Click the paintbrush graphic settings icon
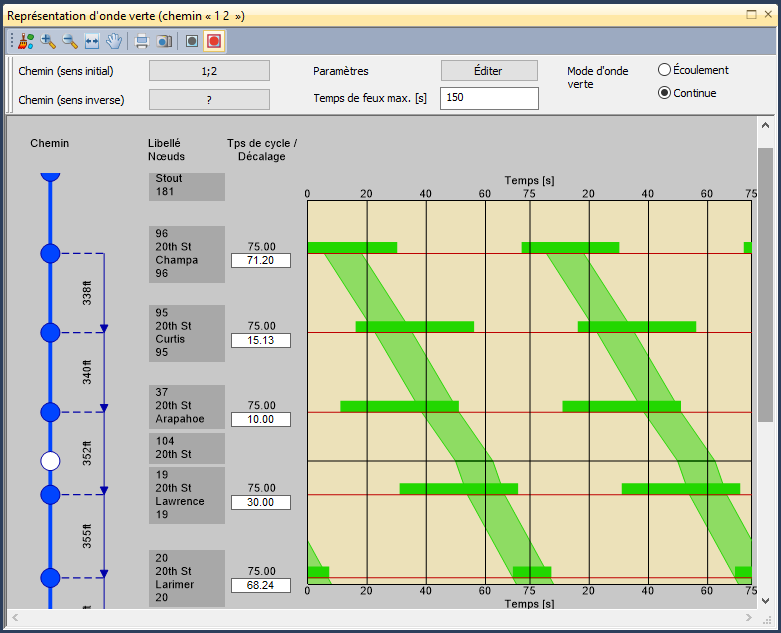The height and width of the screenshot is (633, 781). tap(26, 41)
